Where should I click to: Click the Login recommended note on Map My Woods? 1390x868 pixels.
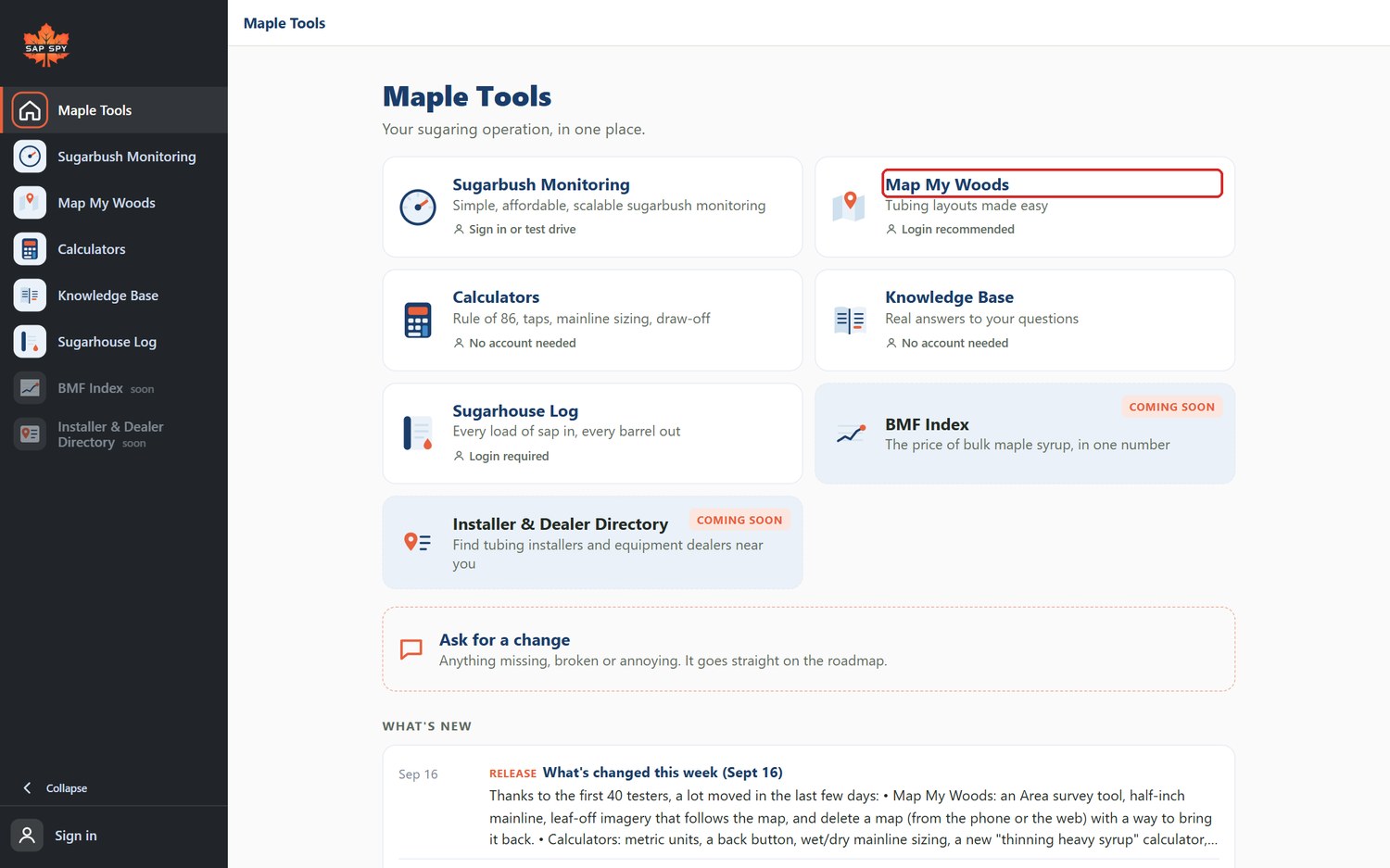point(957,230)
